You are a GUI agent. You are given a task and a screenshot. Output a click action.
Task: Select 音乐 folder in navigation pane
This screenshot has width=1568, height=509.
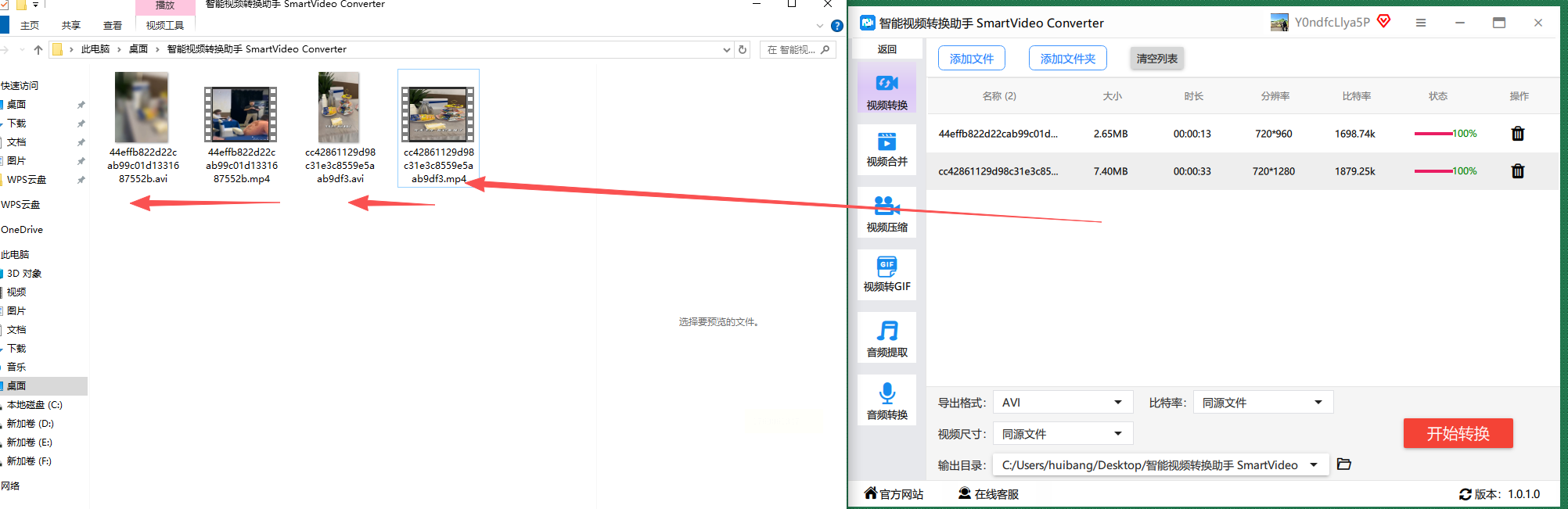[x=16, y=367]
